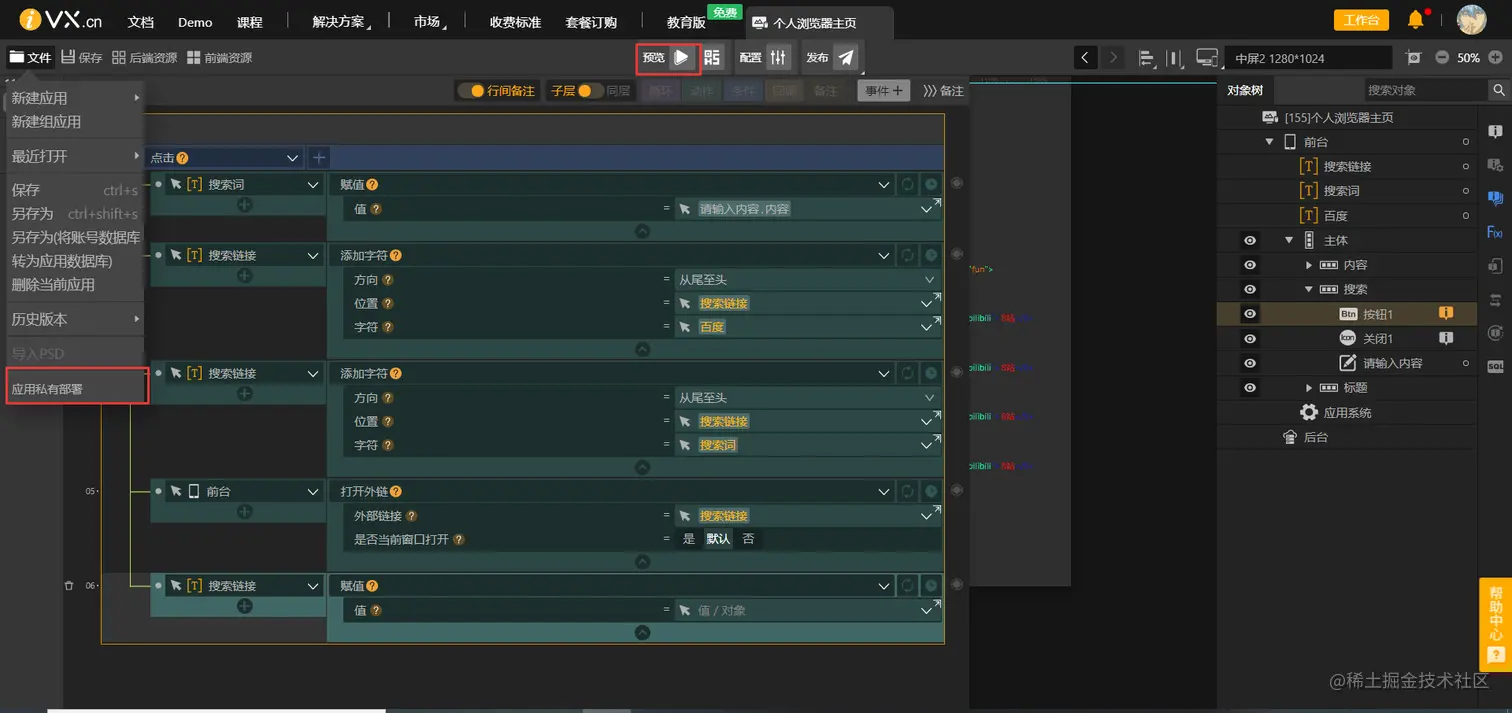Image resolution: width=1512 pixels, height=713 pixels.
Task: Click the Fx function icon in right sidebar
Action: [1495, 232]
